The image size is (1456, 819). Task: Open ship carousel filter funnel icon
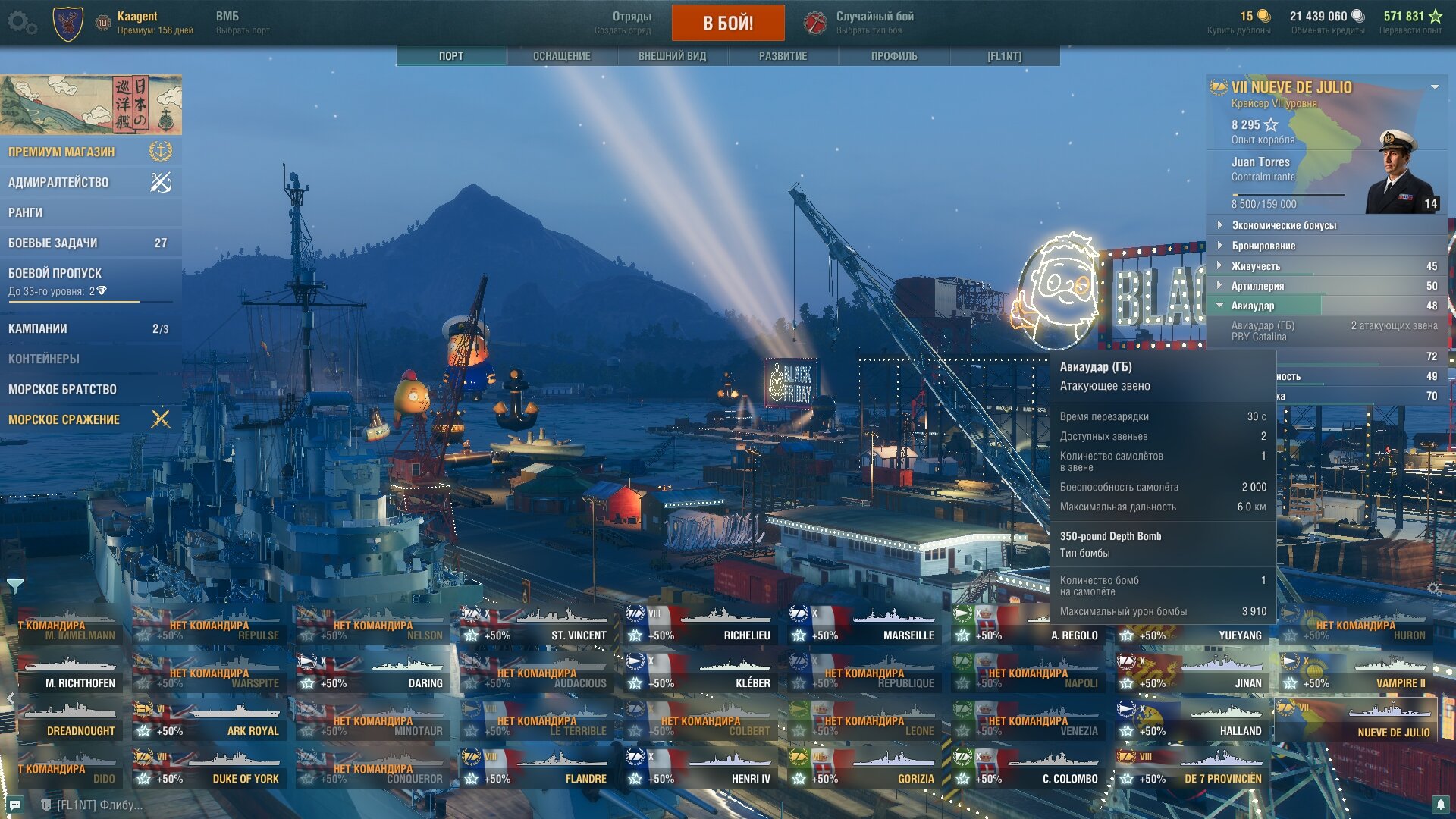(15, 586)
